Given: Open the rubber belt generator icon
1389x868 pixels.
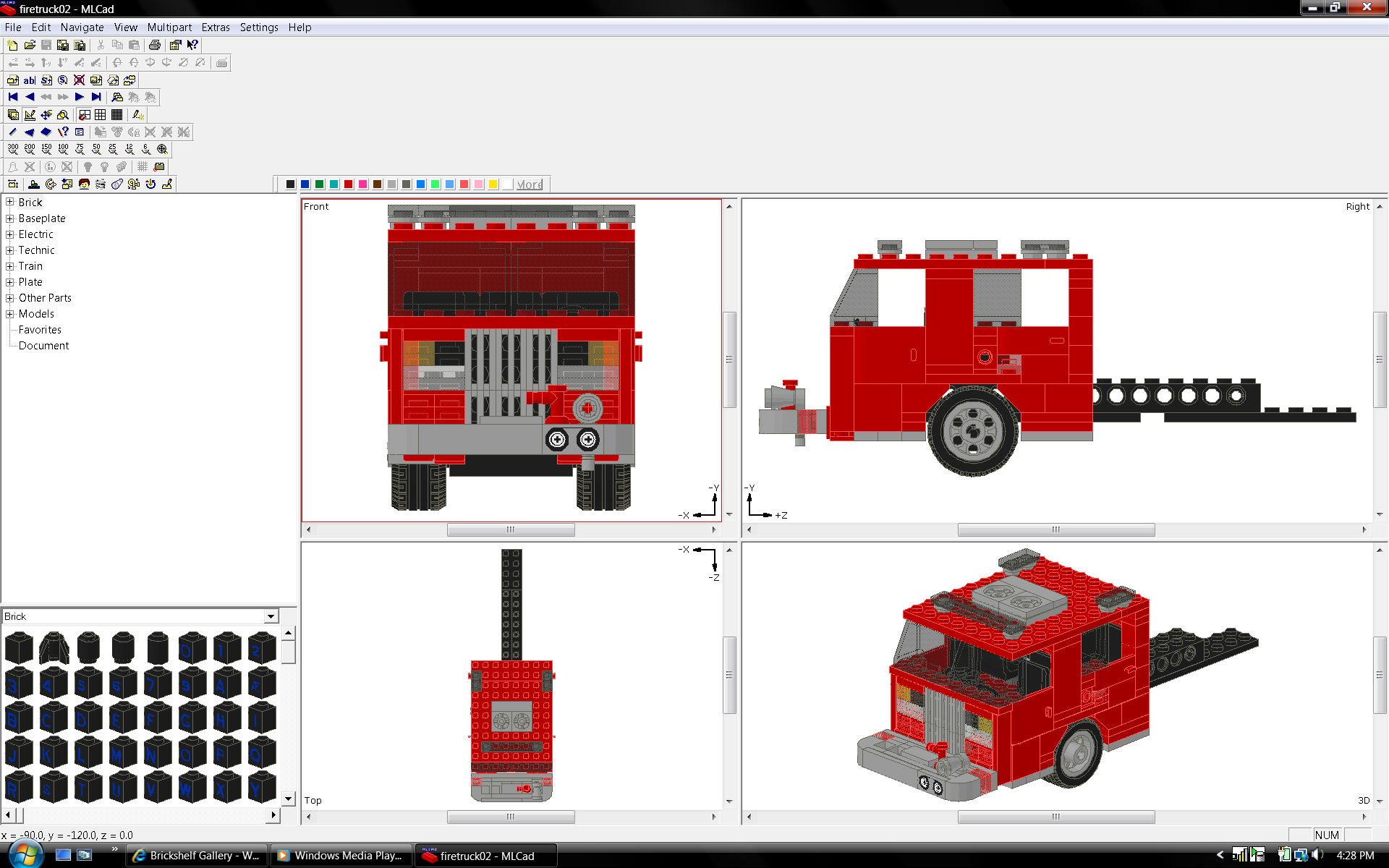Looking at the screenshot, I should click(117, 184).
